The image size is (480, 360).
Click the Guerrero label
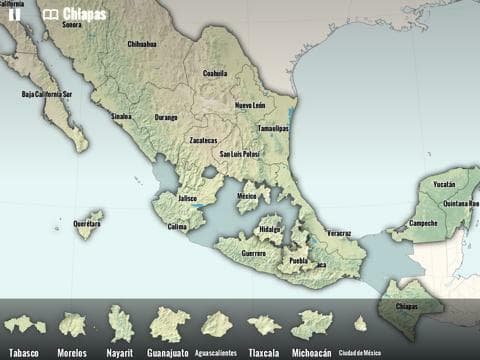(x=254, y=253)
